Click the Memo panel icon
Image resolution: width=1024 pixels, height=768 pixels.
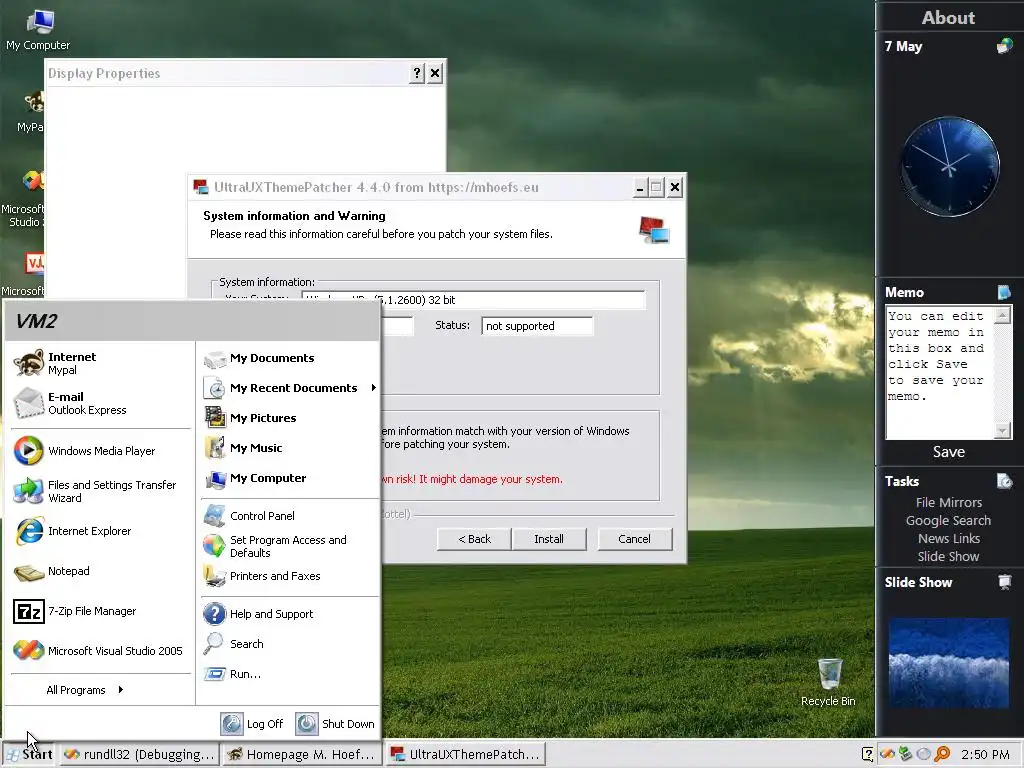point(1004,292)
